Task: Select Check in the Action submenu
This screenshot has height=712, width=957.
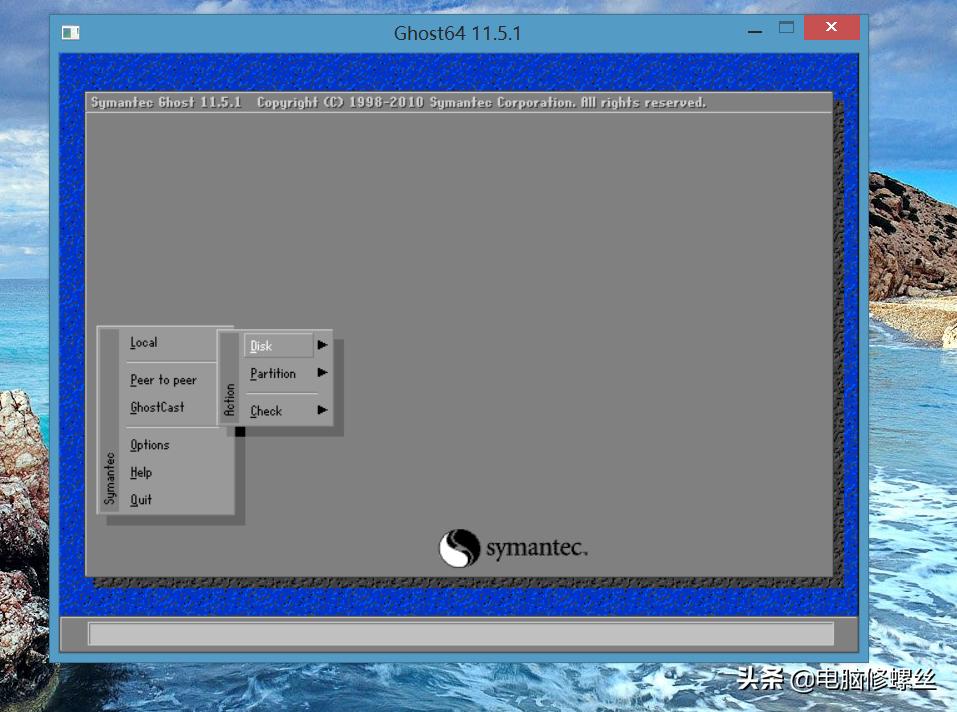Action: click(266, 411)
